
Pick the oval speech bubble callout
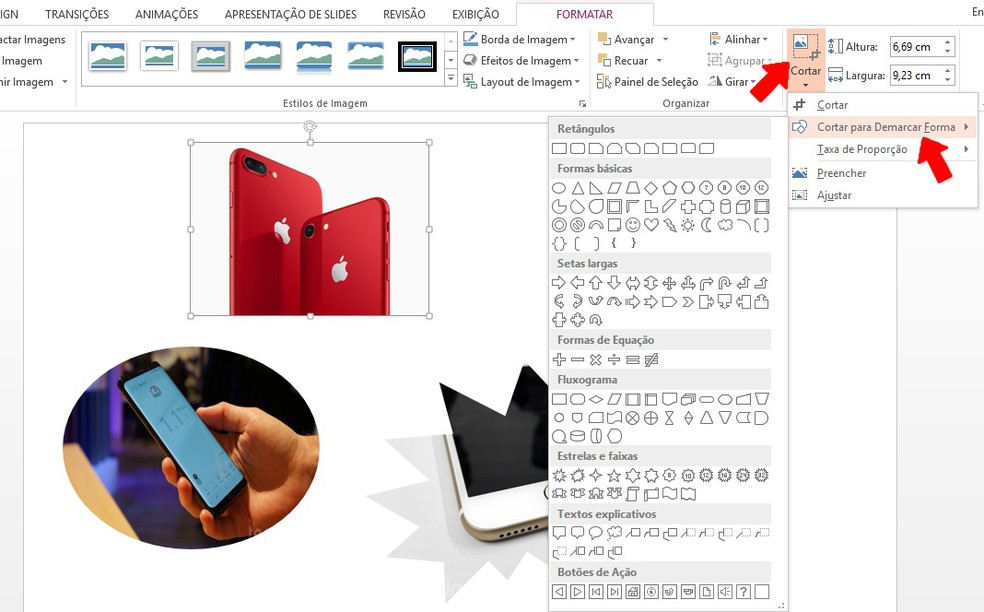596,533
